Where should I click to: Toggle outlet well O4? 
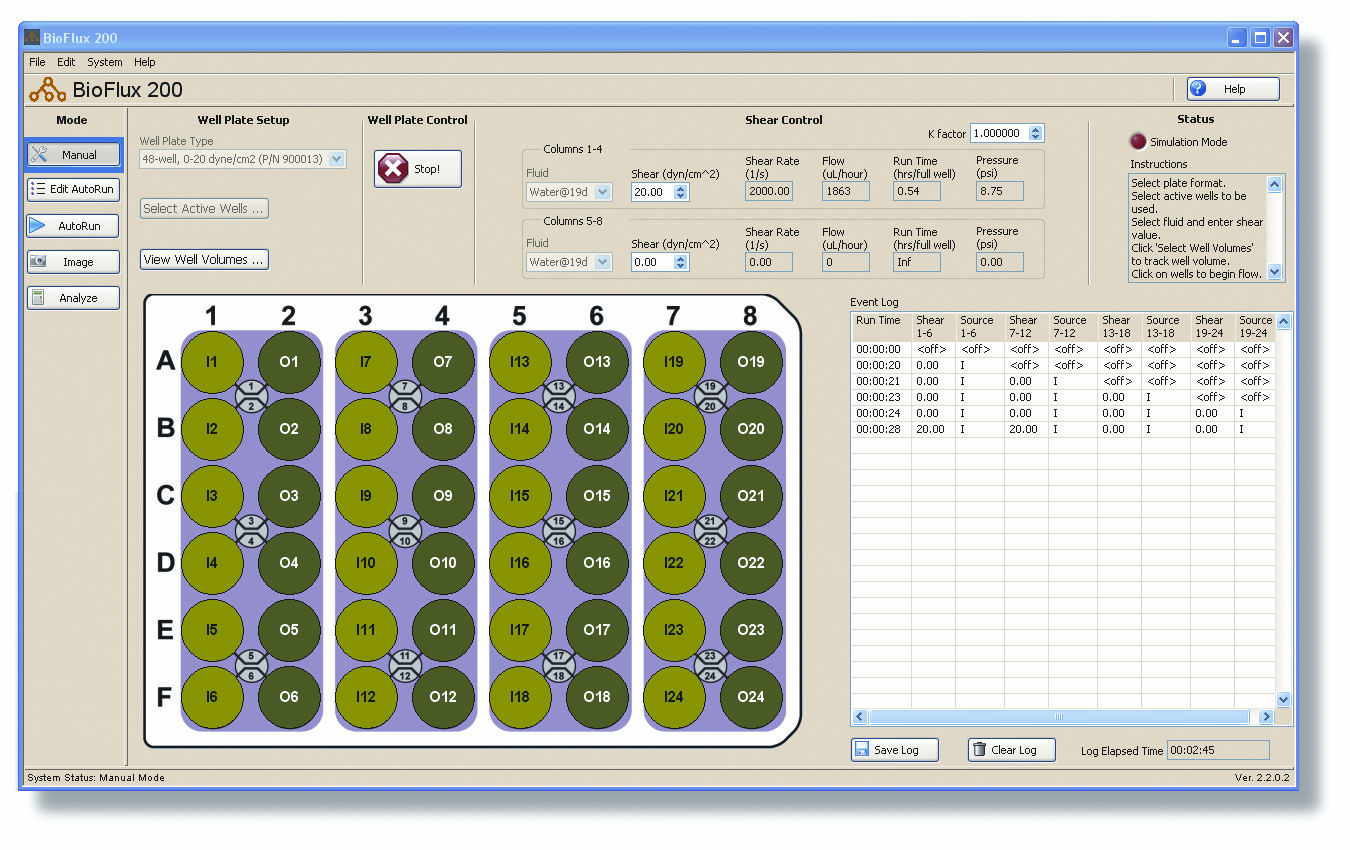pyautogui.click(x=289, y=563)
